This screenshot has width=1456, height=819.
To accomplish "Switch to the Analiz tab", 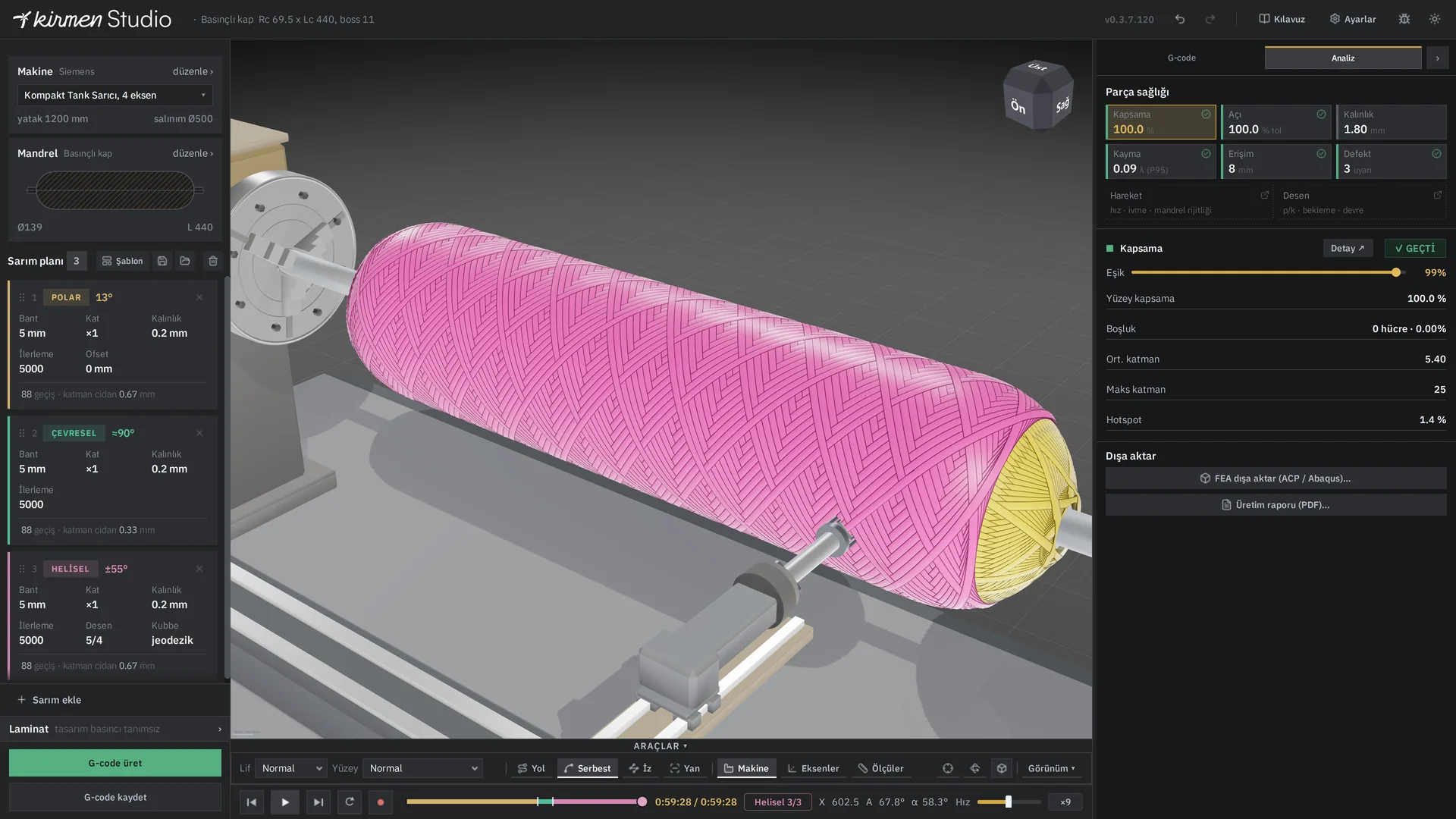I will pyautogui.click(x=1343, y=58).
